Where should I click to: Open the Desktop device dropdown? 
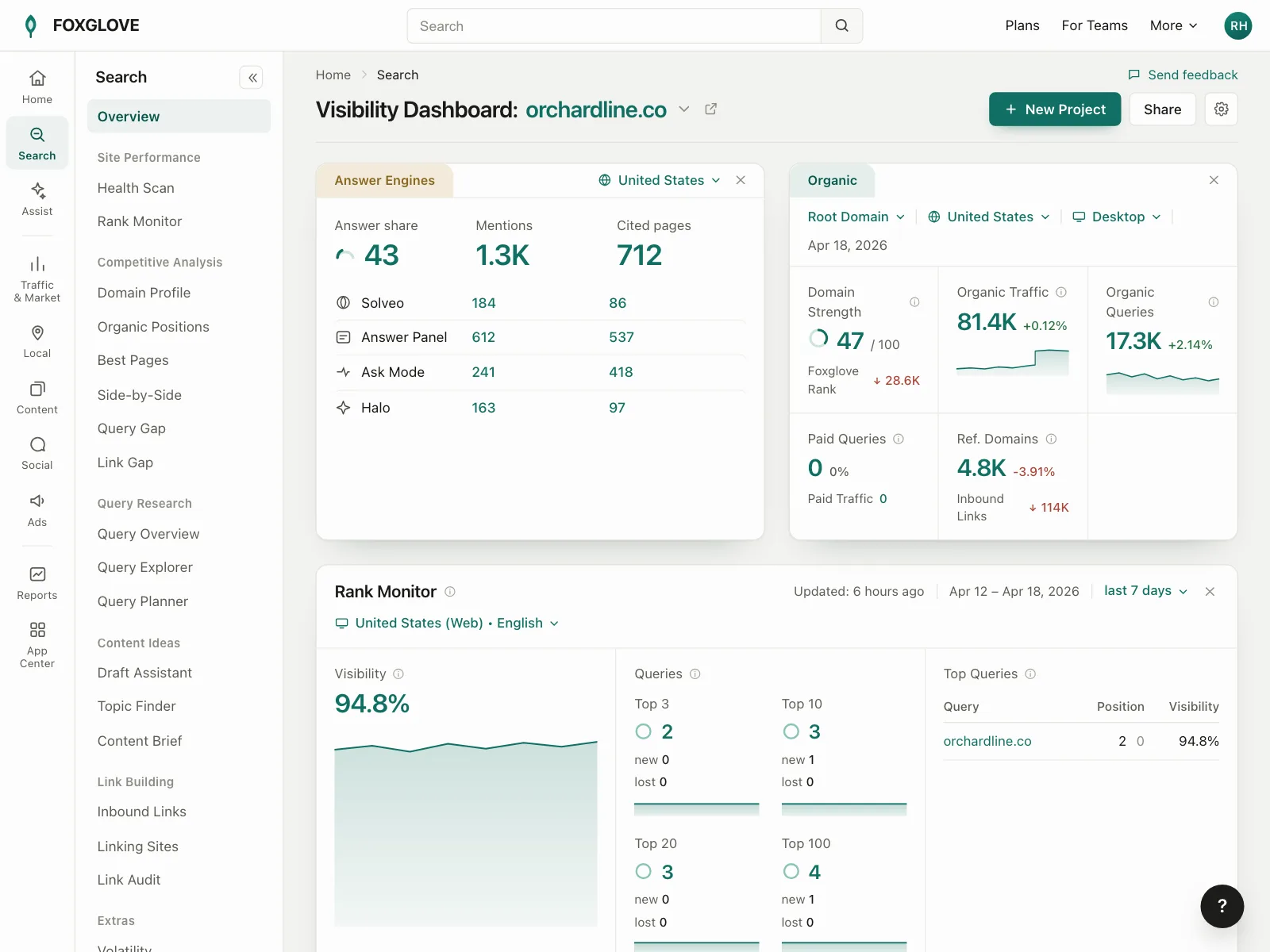click(x=1117, y=217)
